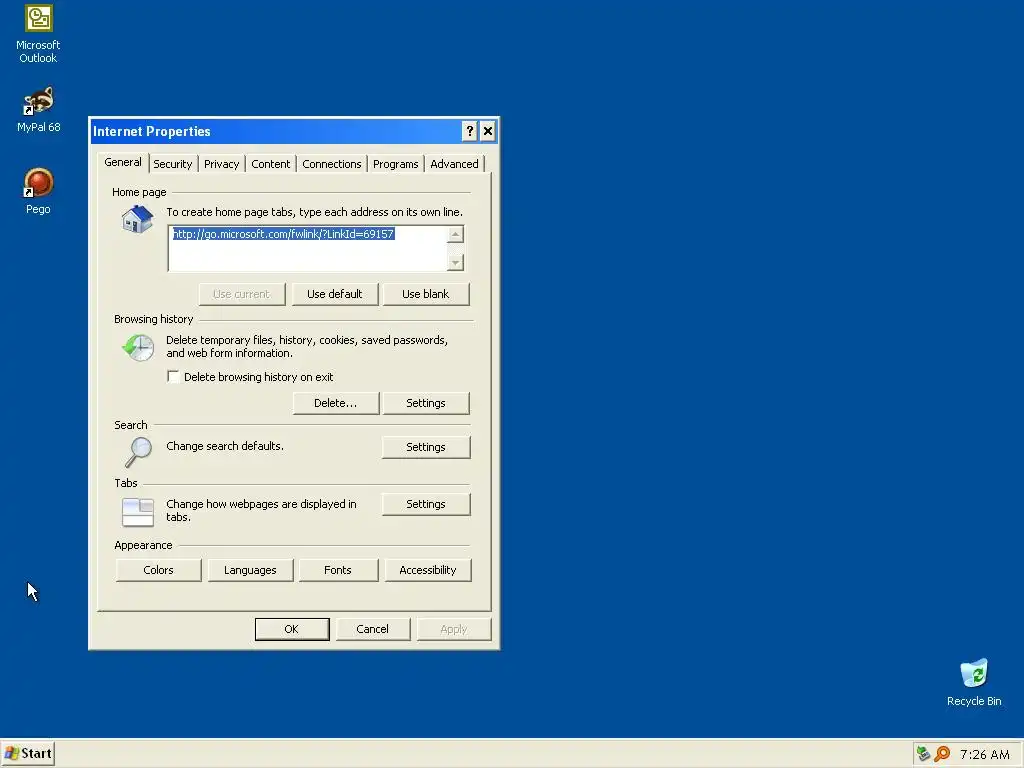Click the home page house icon
This screenshot has width=1024, height=768.
[x=137, y=219]
